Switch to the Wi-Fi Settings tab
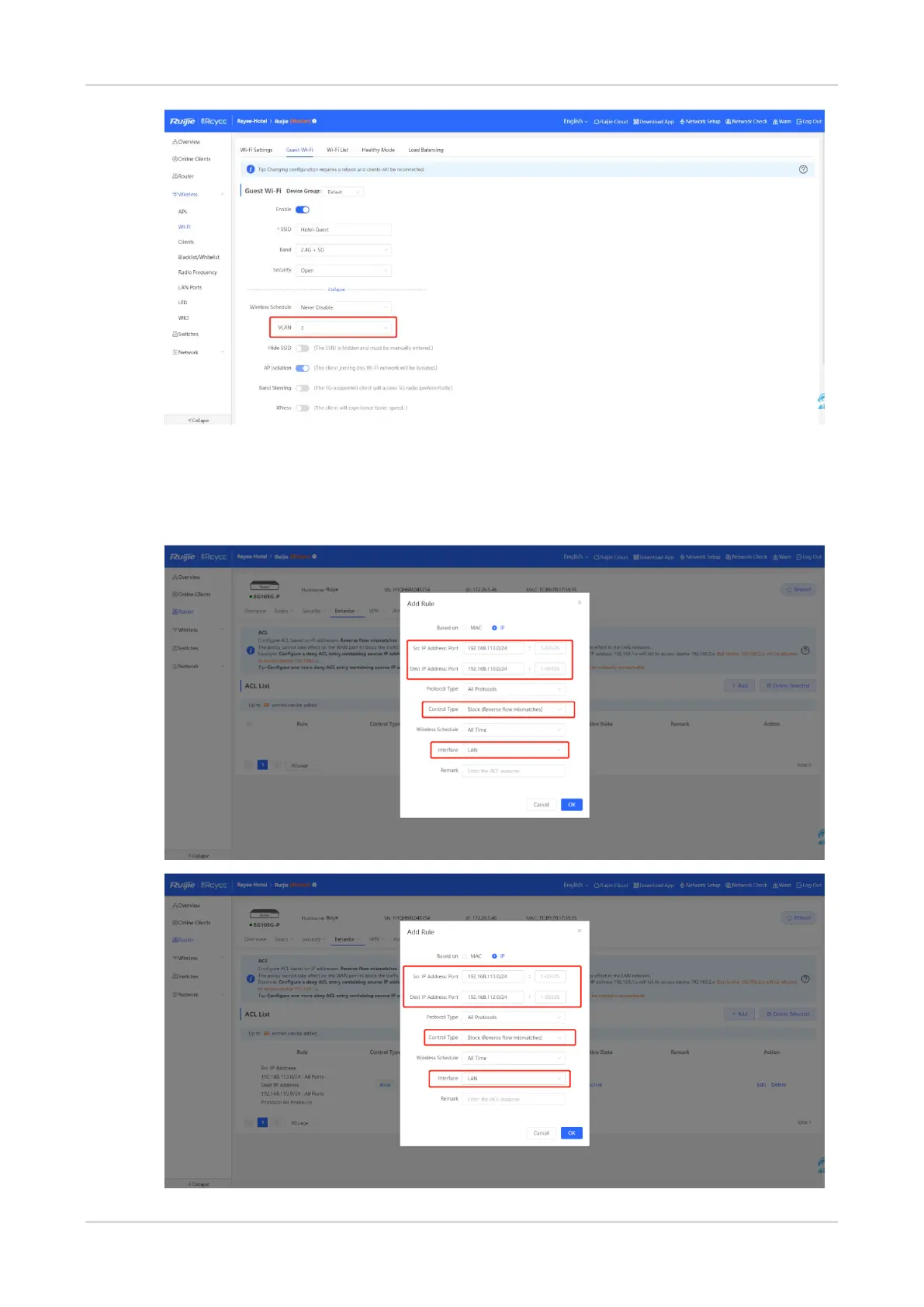The image size is (924, 1307). [256, 151]
